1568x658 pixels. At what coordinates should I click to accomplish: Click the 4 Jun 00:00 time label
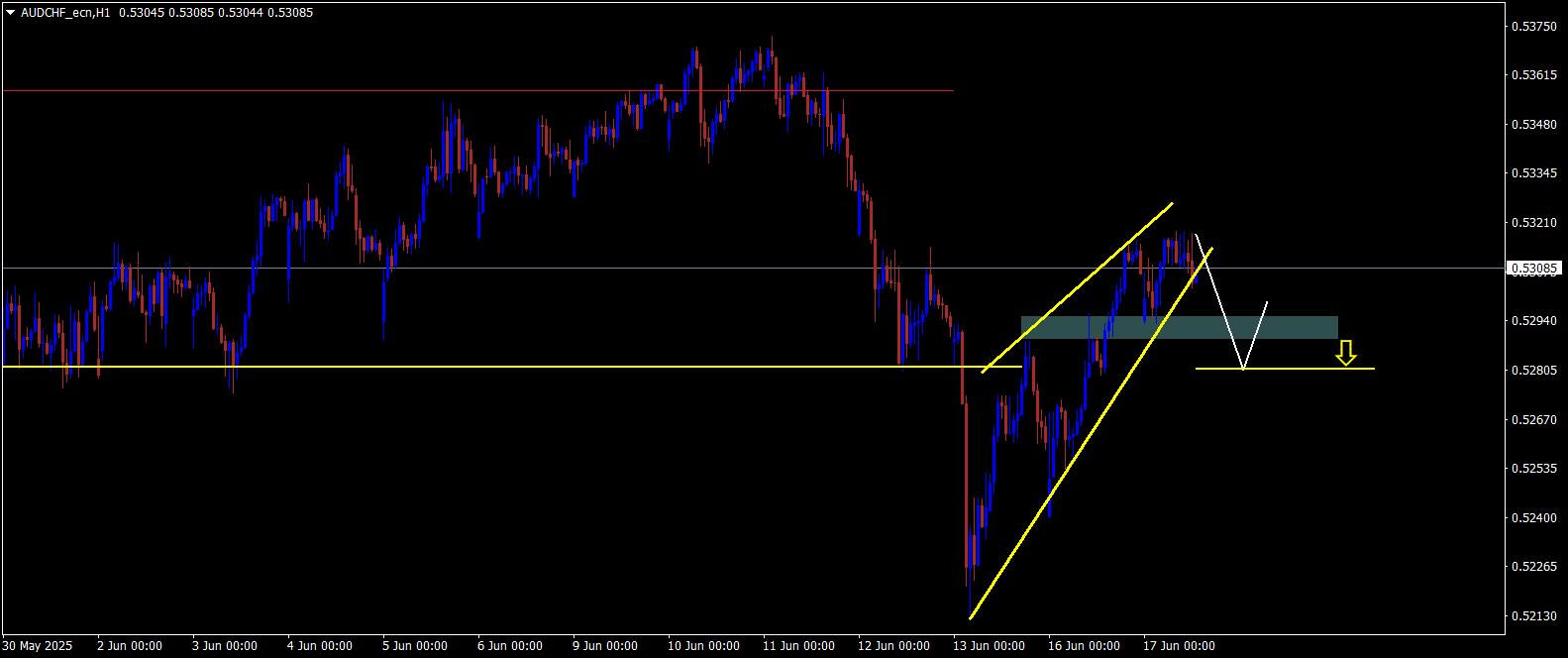(x=320, y=646)
